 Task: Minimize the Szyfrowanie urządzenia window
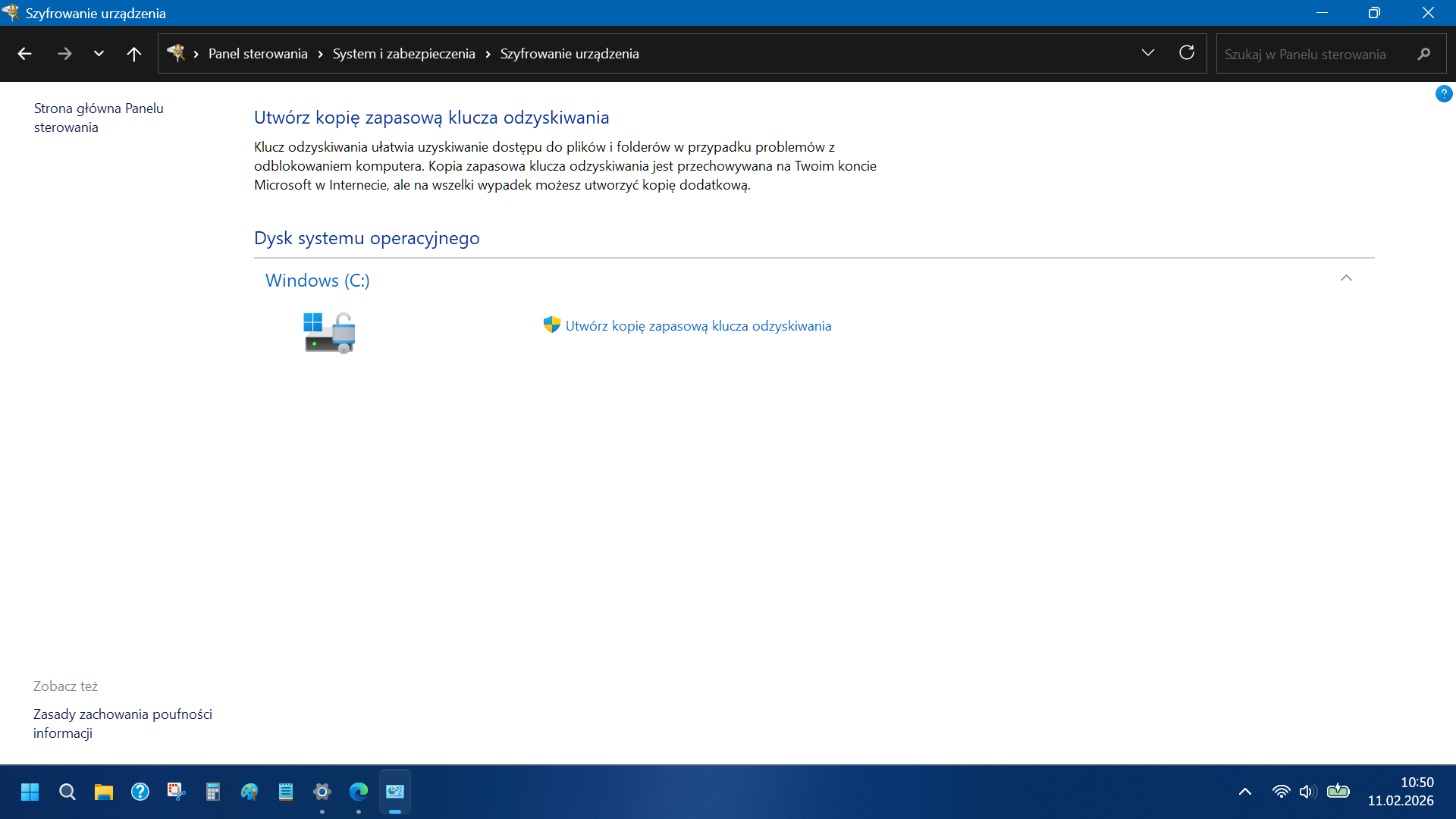pyautogui.click(x=1322, y=13)
